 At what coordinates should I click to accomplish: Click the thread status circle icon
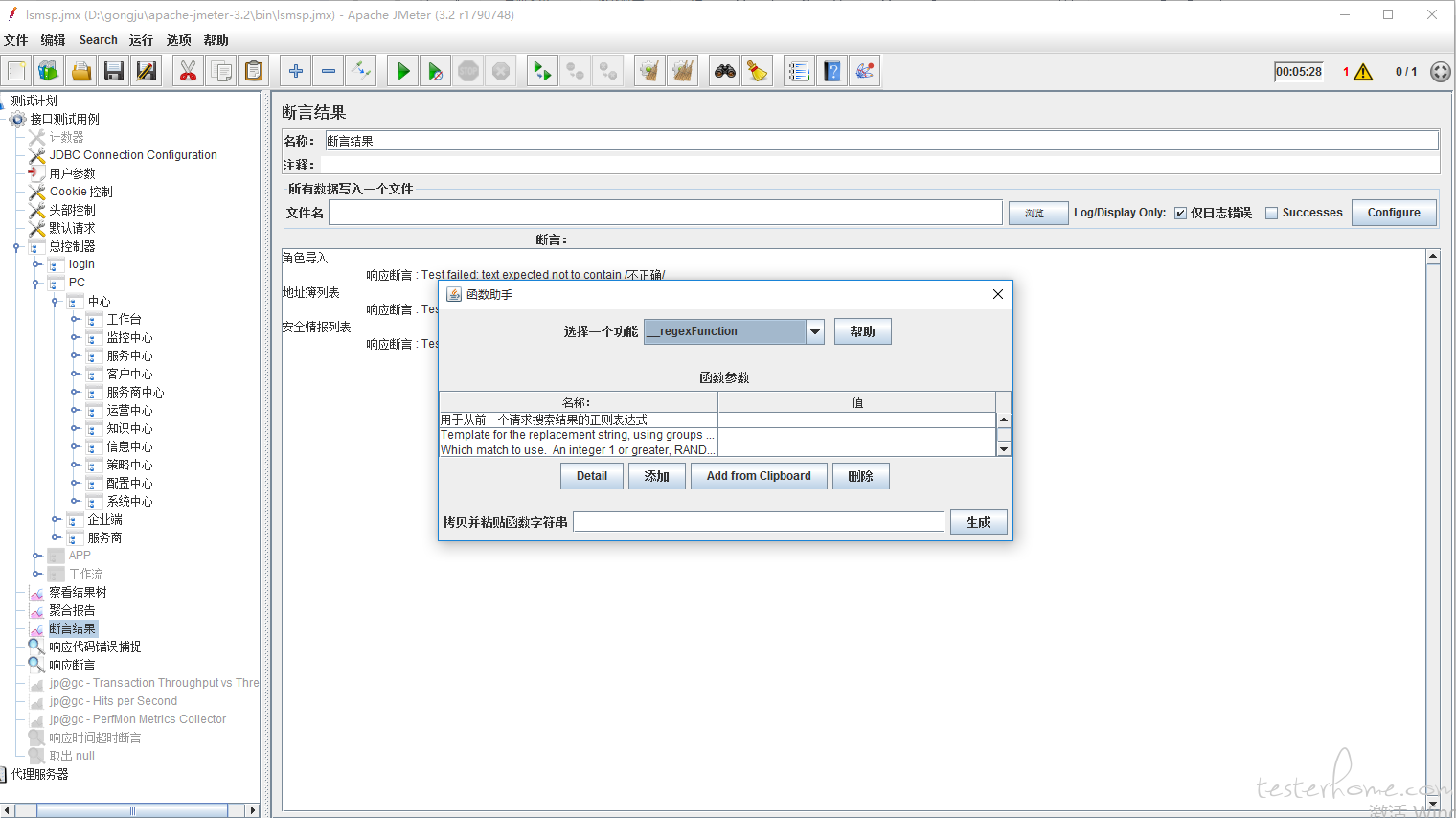1440,72
